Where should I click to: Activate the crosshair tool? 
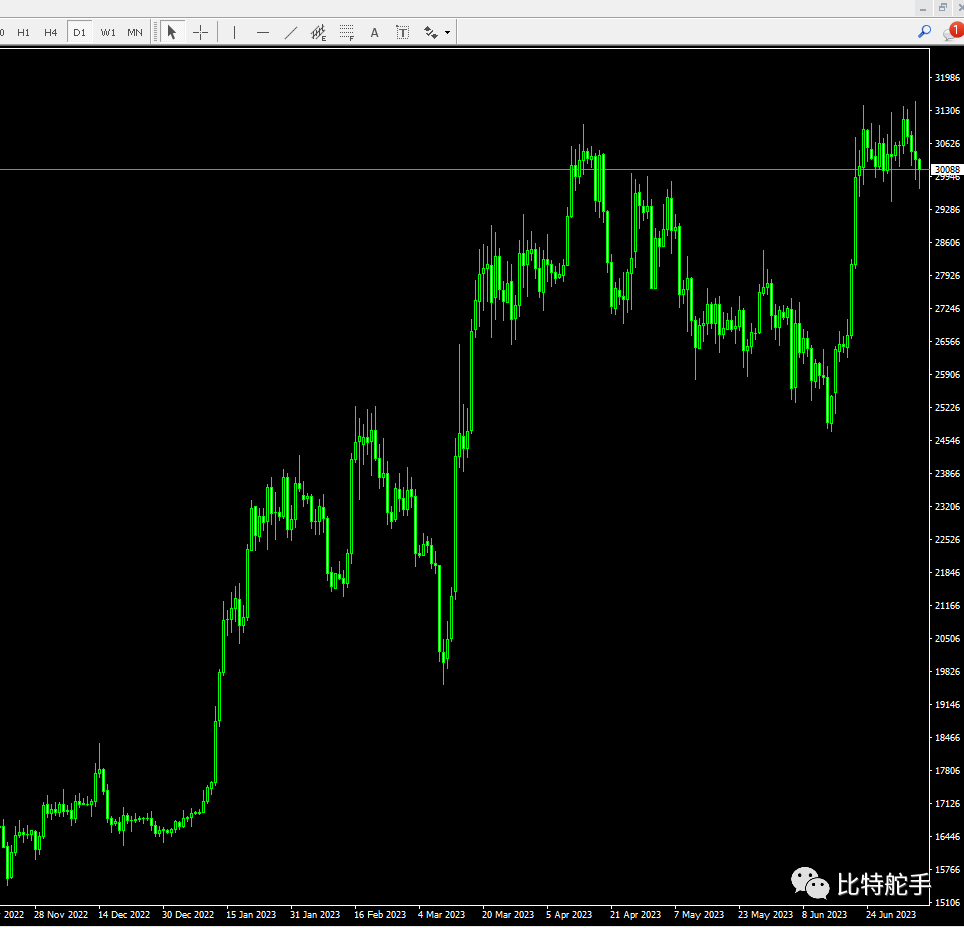click(x=200, y=32)
